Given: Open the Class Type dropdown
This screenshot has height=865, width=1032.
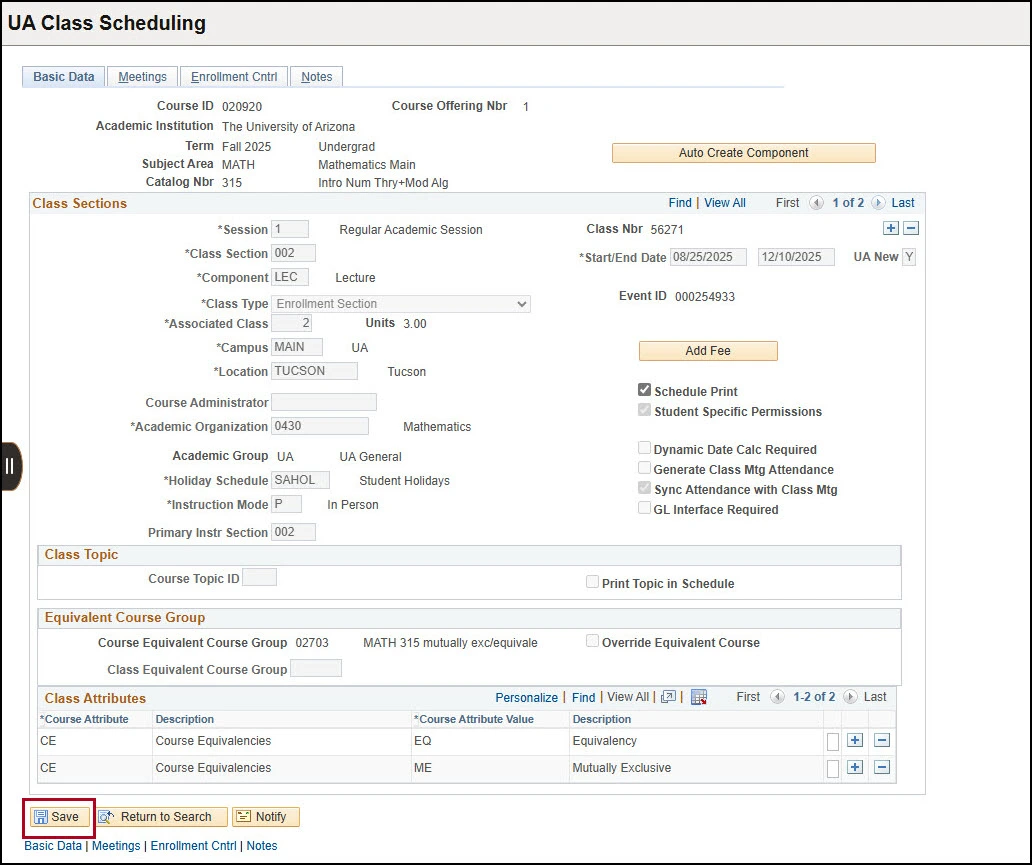Looking at the screenshot, I should (401, 303).
